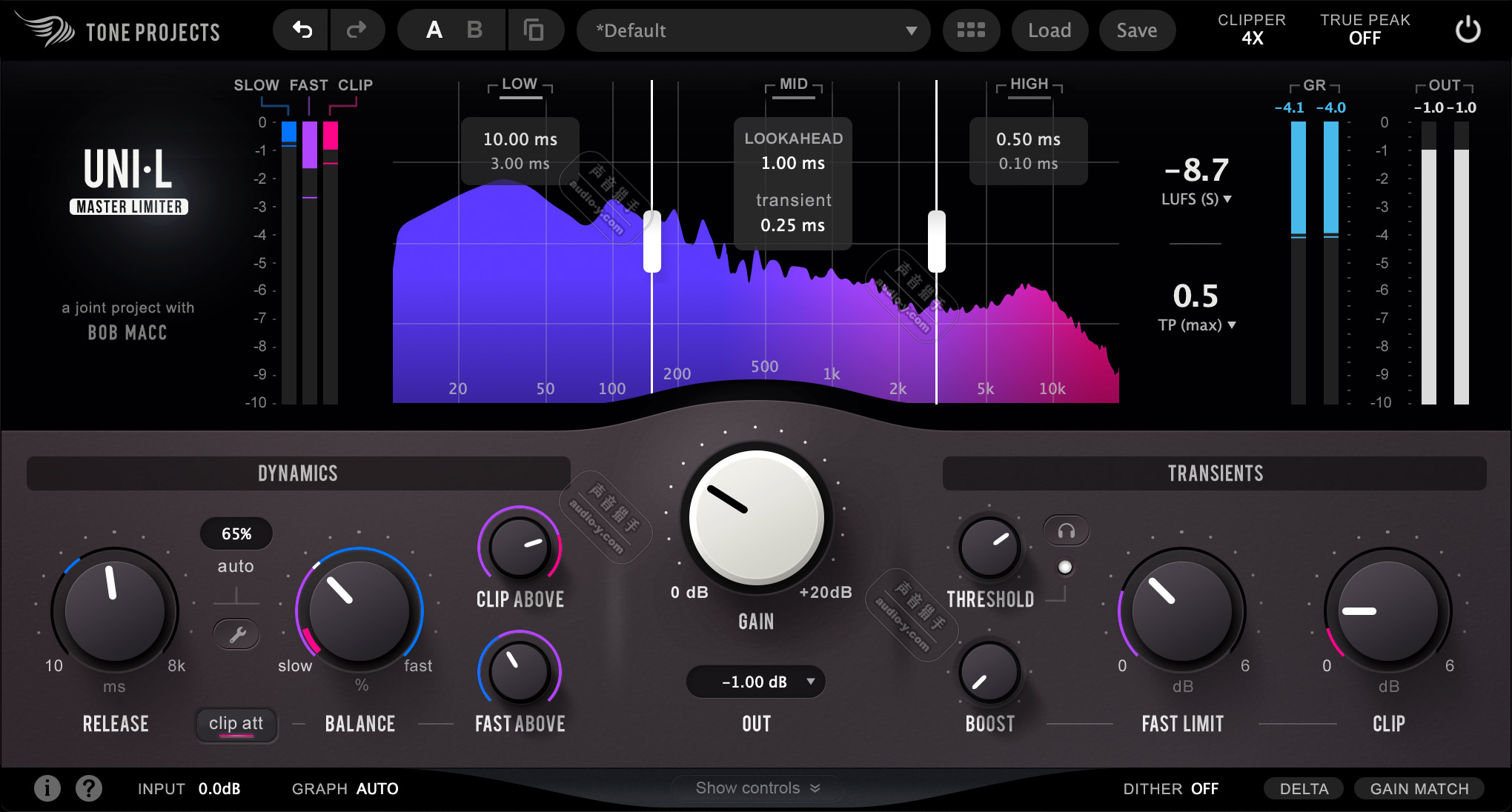1512x812 pixels.
Task: Toggle True Peak OFF setting
Action: click(1365, 30)
